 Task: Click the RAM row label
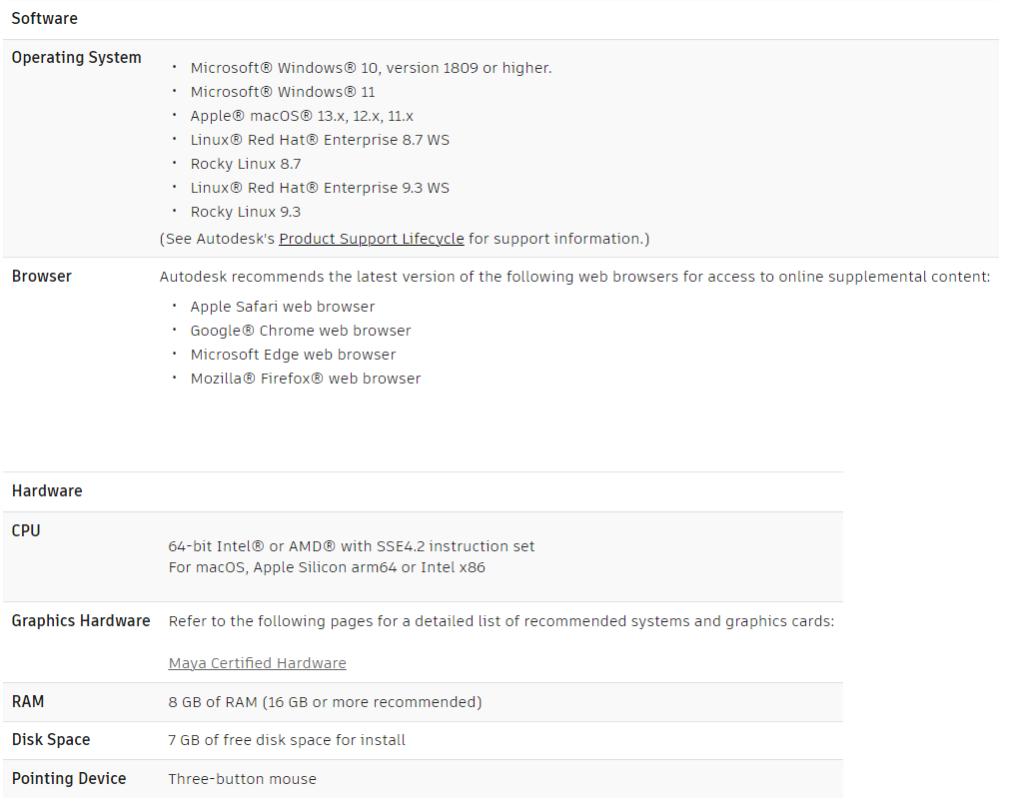click(x=28, y=702)
